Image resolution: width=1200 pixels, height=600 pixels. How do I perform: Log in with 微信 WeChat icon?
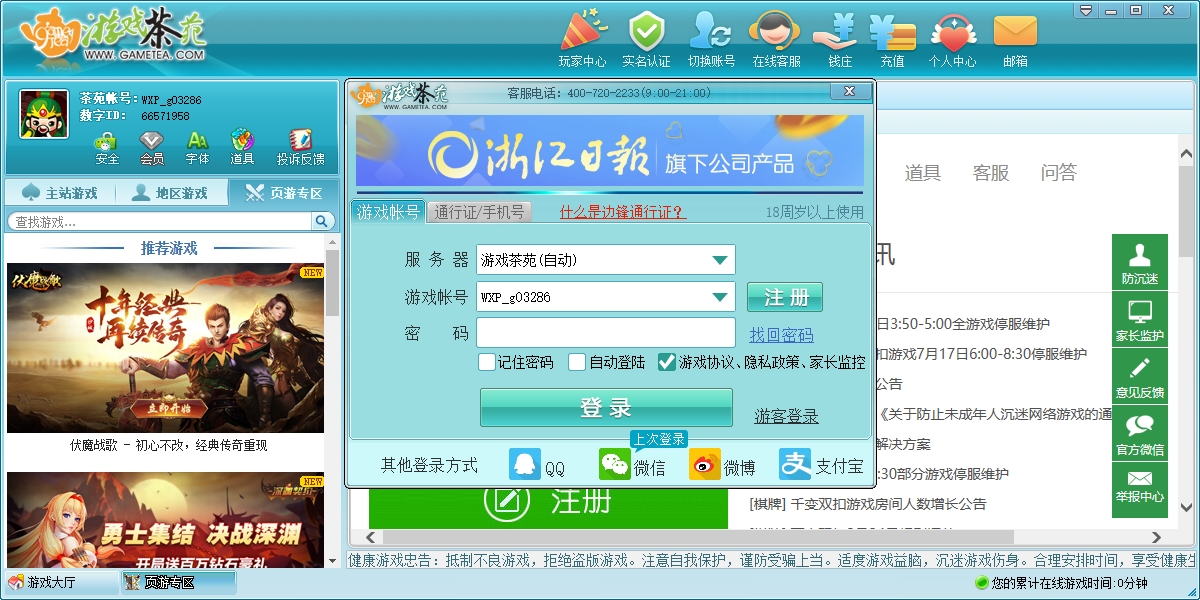coord(615,465)
